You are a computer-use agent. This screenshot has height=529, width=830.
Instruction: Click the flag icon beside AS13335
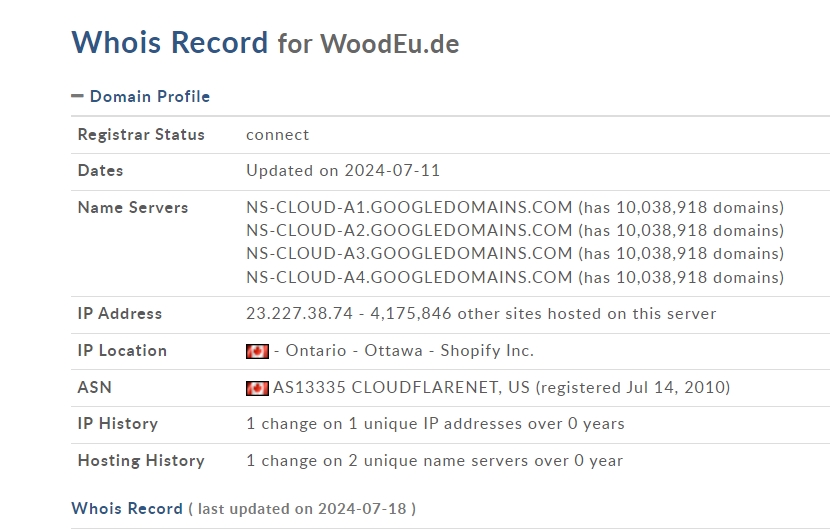point(257,388)
